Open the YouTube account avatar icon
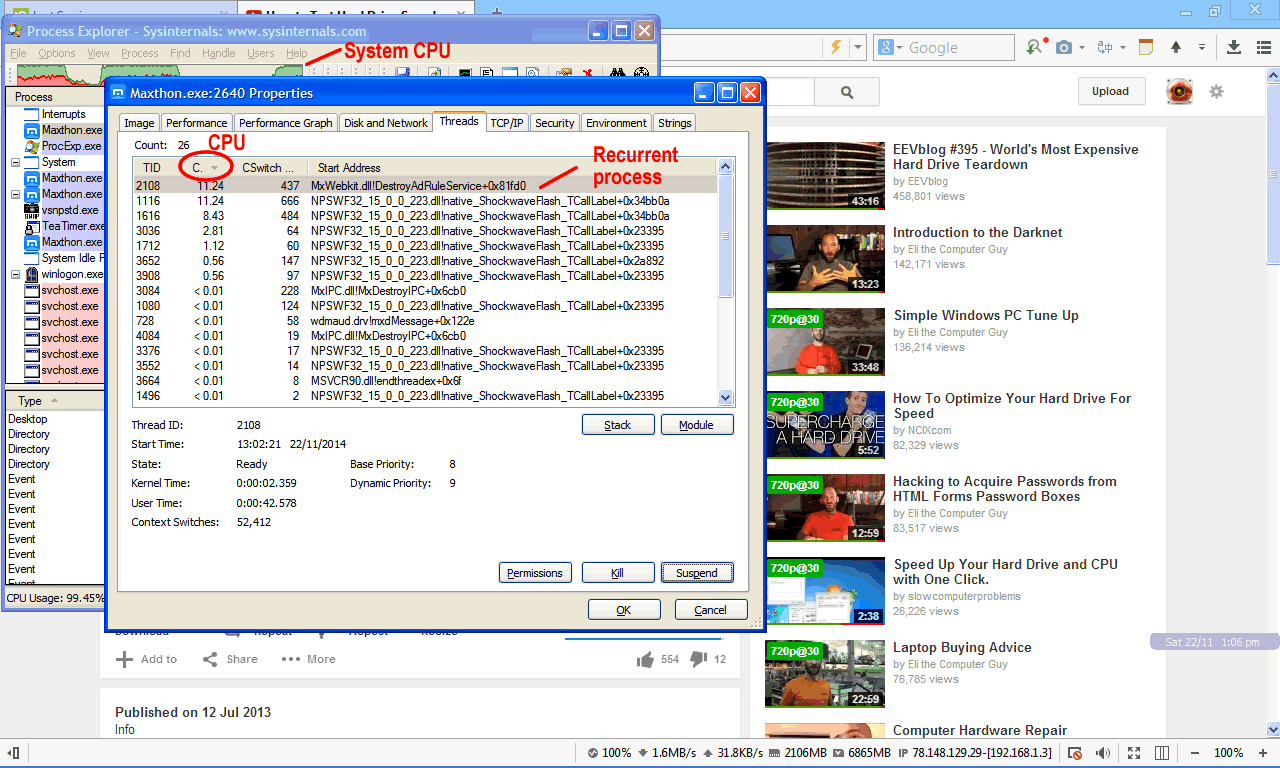The image size is (1280, 768). [x=1180, y=92]
